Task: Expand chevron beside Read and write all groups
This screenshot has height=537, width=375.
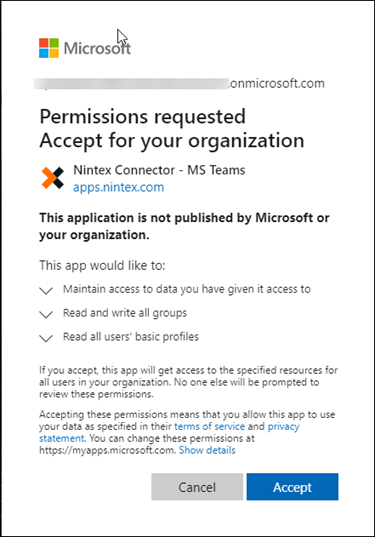Action: pyautogui.click(x=46, y=314)
